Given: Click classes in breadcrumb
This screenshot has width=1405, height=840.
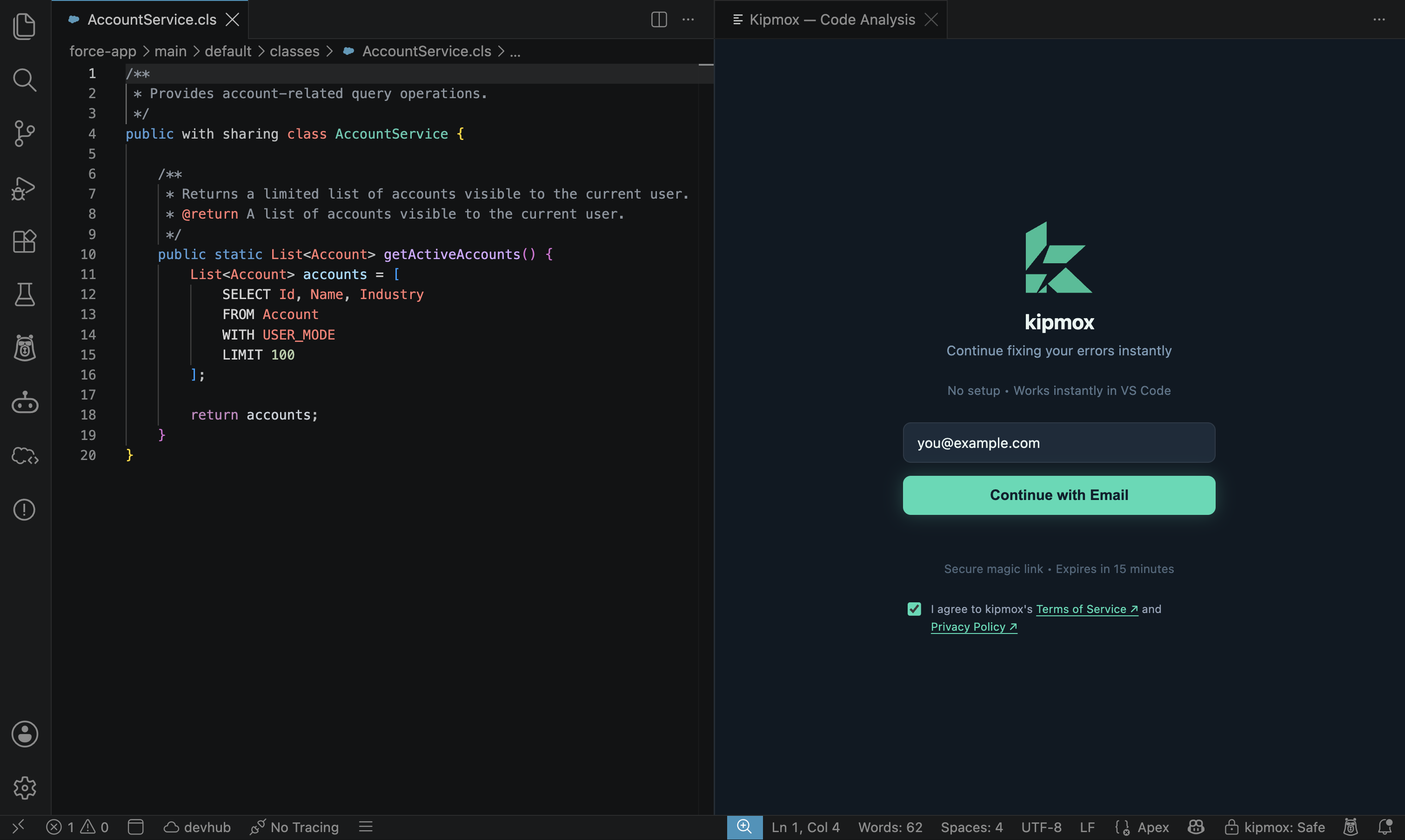Looking at the screenshot, I should point(294,51).
